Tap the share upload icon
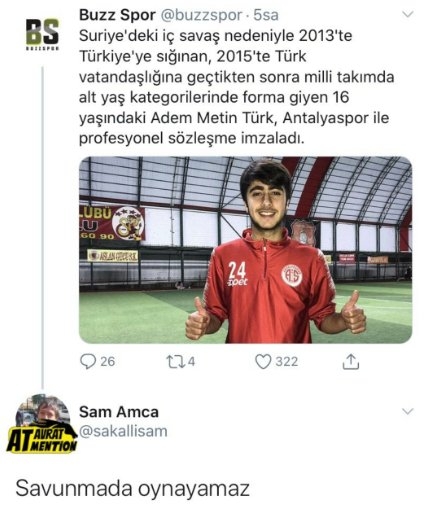The image size is (431, 521). click(x=351, y=361)
